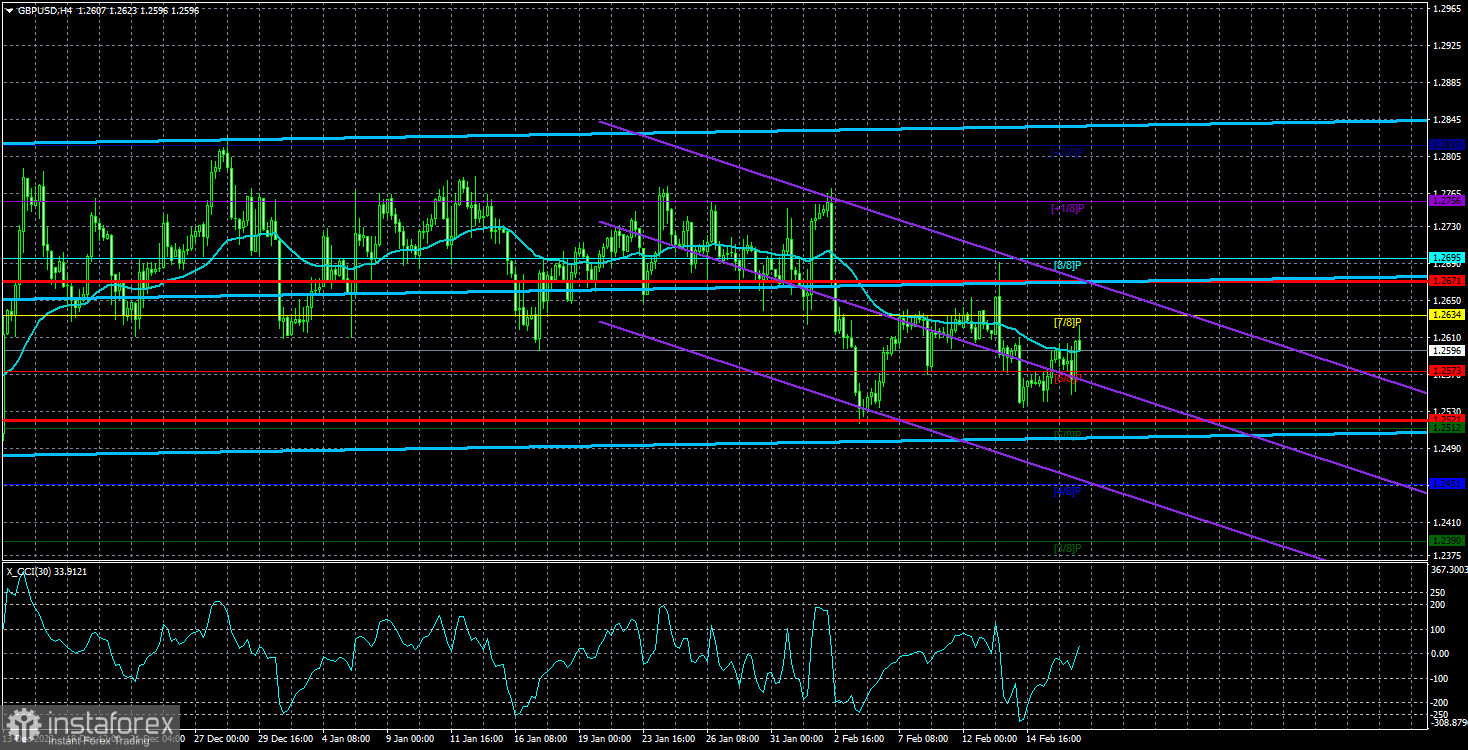Click the 1.2925 price scale value
Screen dimensions: 1468x750
tap(1445, 46)
